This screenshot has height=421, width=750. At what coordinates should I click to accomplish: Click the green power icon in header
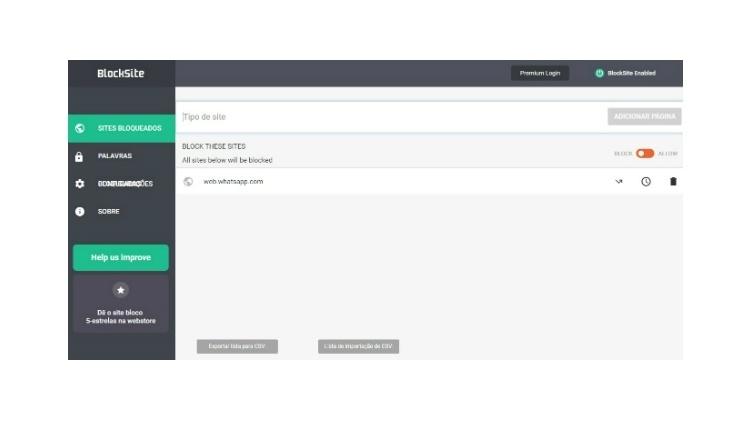tap(599, 73)
